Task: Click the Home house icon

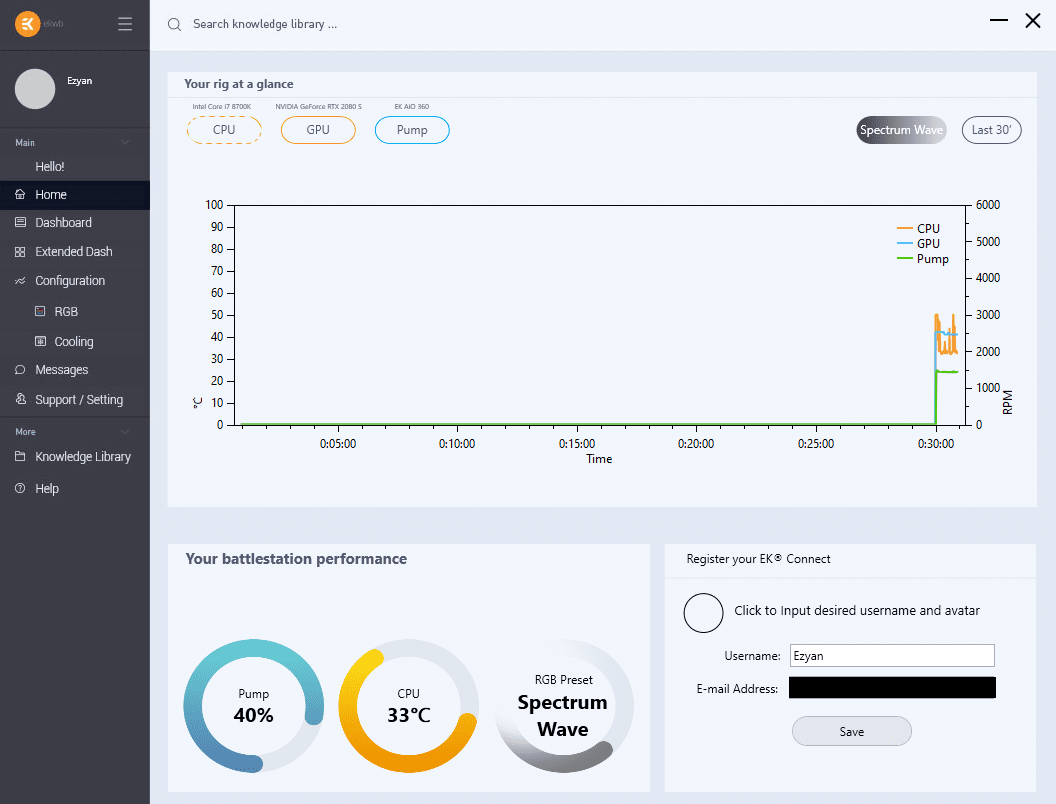Action: tap(20, 195)
